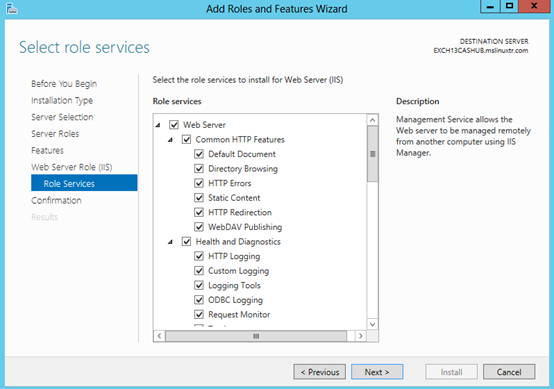Uncheck the ODBC Logging checkbox
The width and height of the screenshot is (554, 389).
199,300
